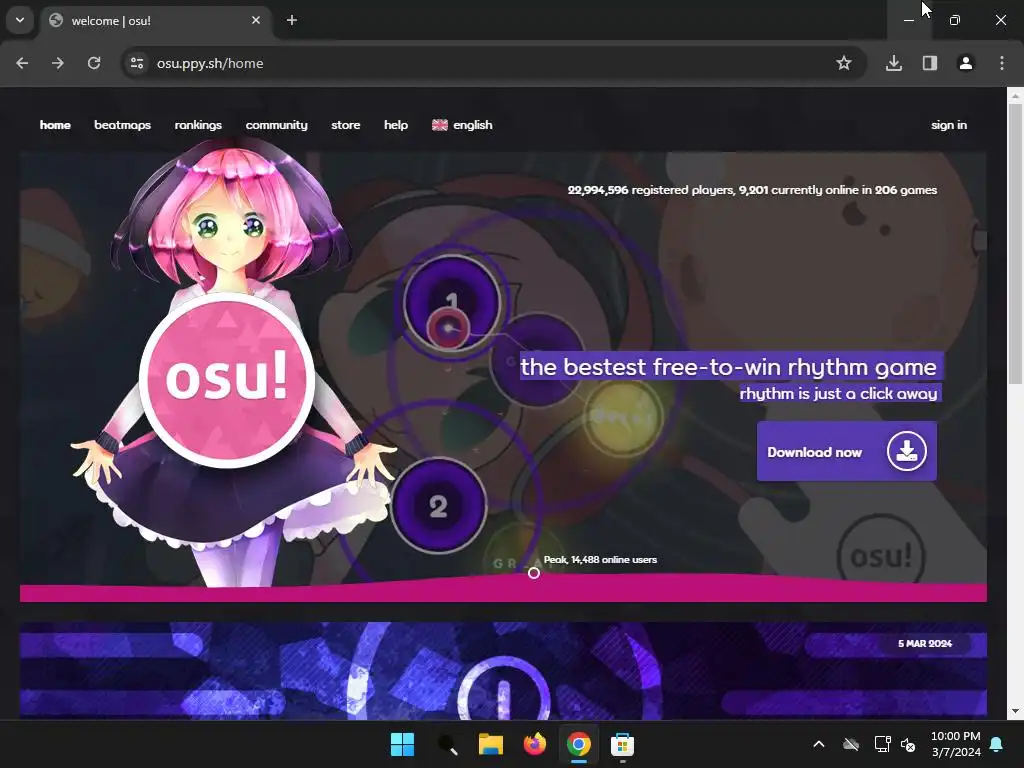Screen dimensions: 1024x768
Task: Click the 5 MAR 2024 news banner
Action: (x=503, y=671)
